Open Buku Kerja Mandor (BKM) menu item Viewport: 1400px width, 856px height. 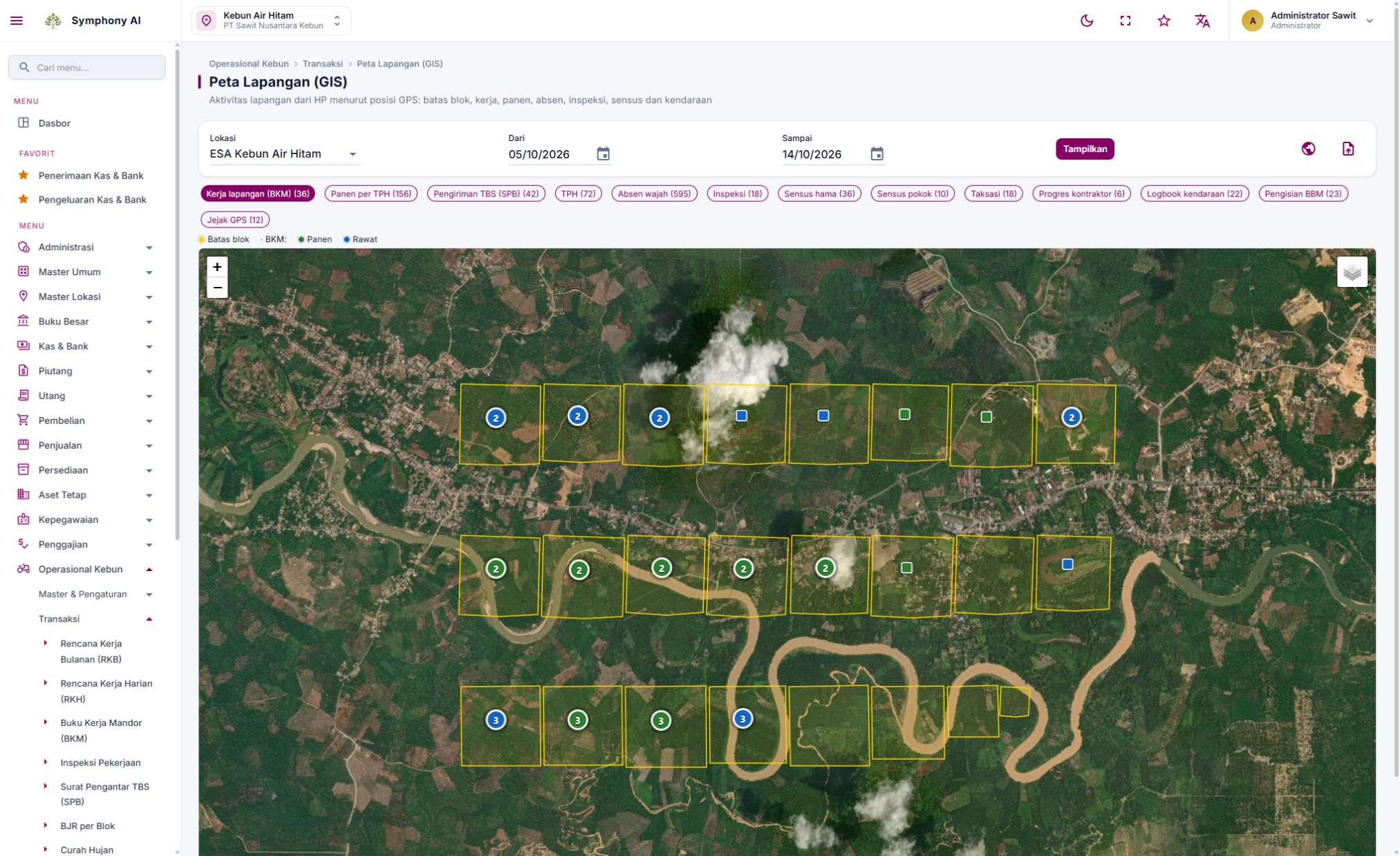click(101, 731)
